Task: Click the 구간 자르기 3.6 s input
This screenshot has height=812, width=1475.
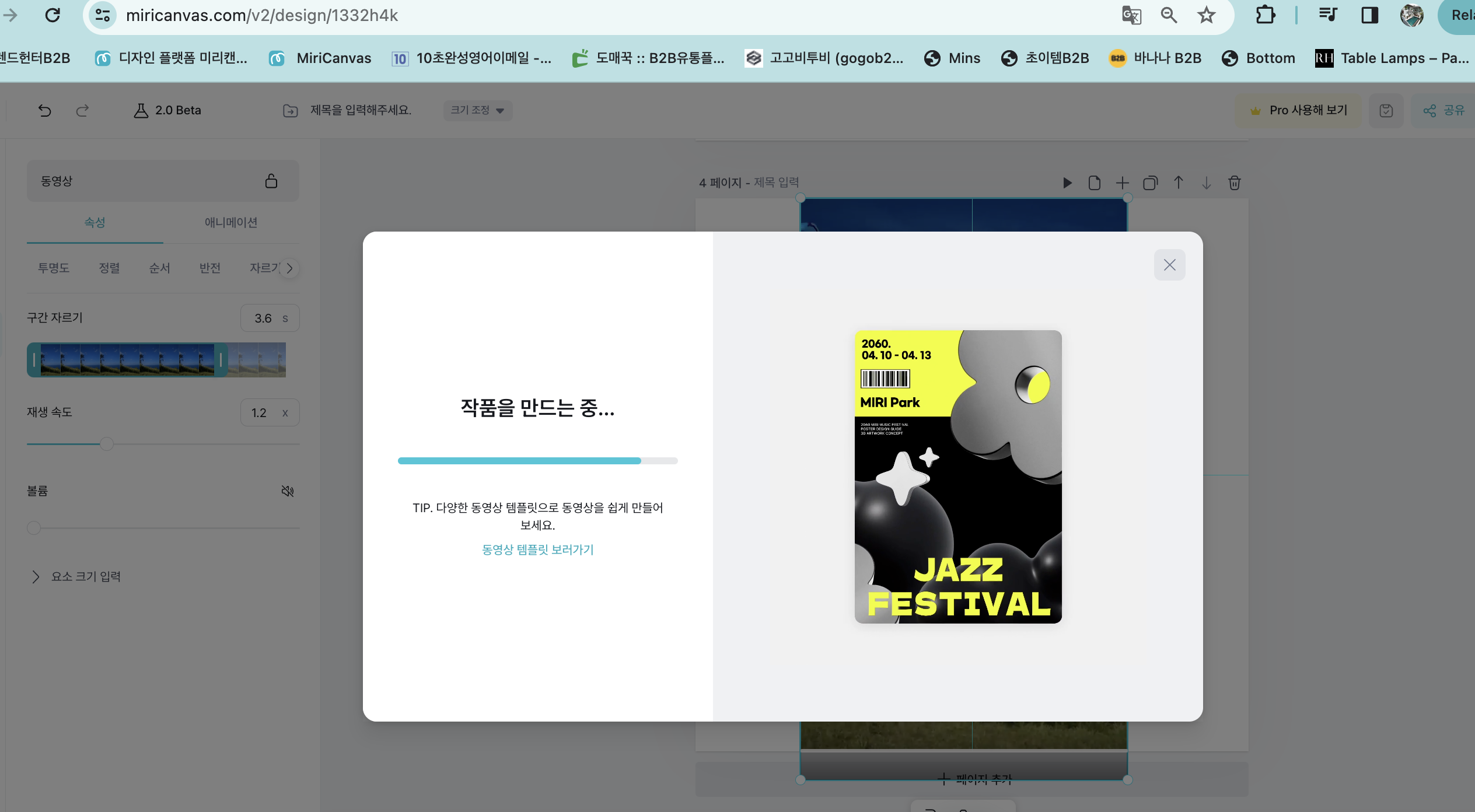Action: (x=270, y=318)
